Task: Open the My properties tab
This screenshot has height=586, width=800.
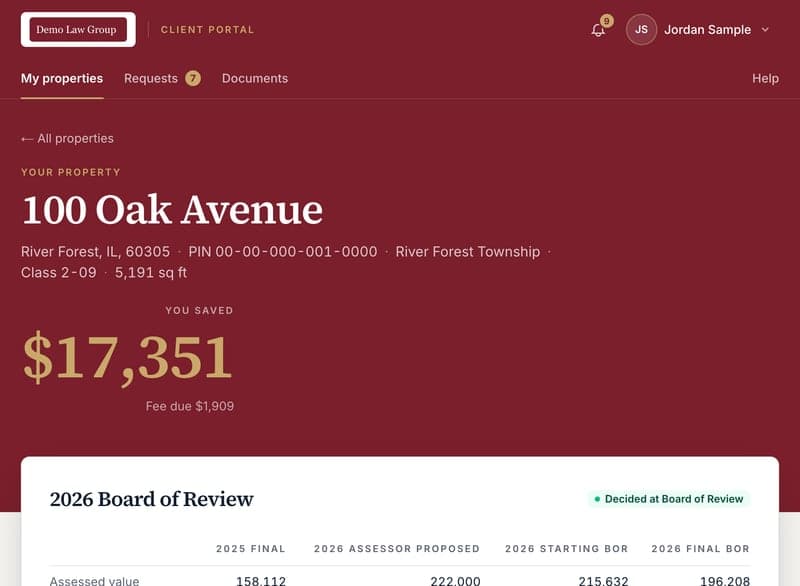Action: coord(62,79)
